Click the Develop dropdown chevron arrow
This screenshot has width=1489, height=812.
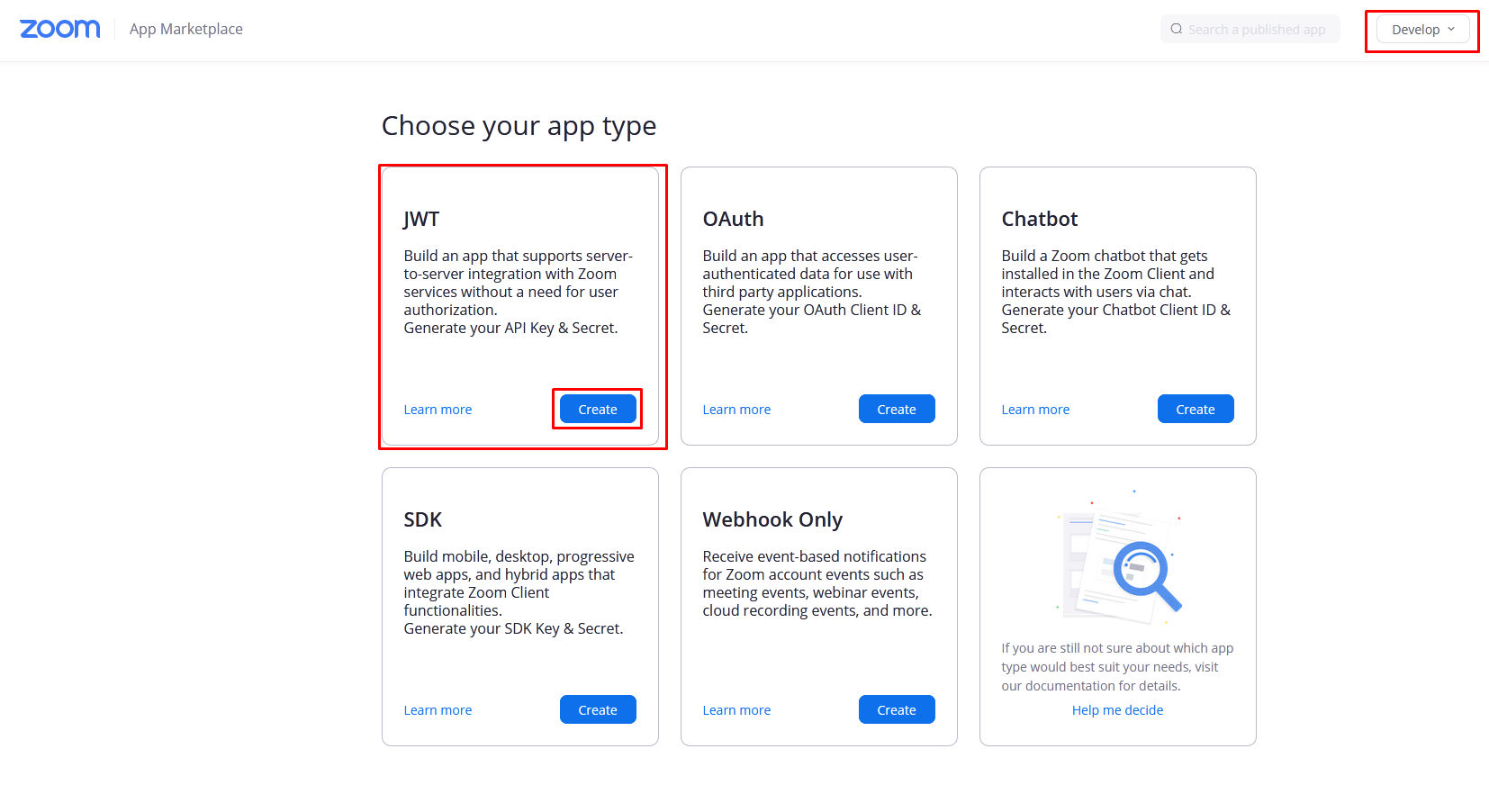pyautogui.click(x=1451, y=29)
